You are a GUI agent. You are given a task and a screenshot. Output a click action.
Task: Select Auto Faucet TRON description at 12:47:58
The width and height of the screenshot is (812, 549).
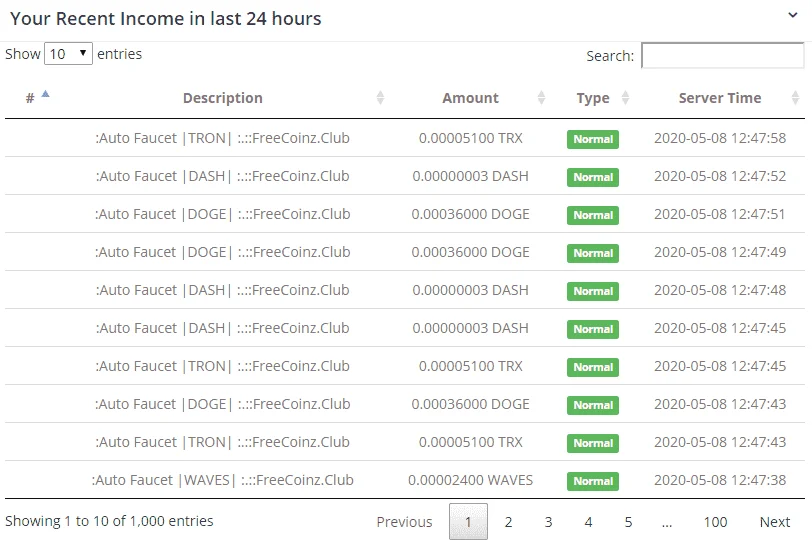click(223, 138)
